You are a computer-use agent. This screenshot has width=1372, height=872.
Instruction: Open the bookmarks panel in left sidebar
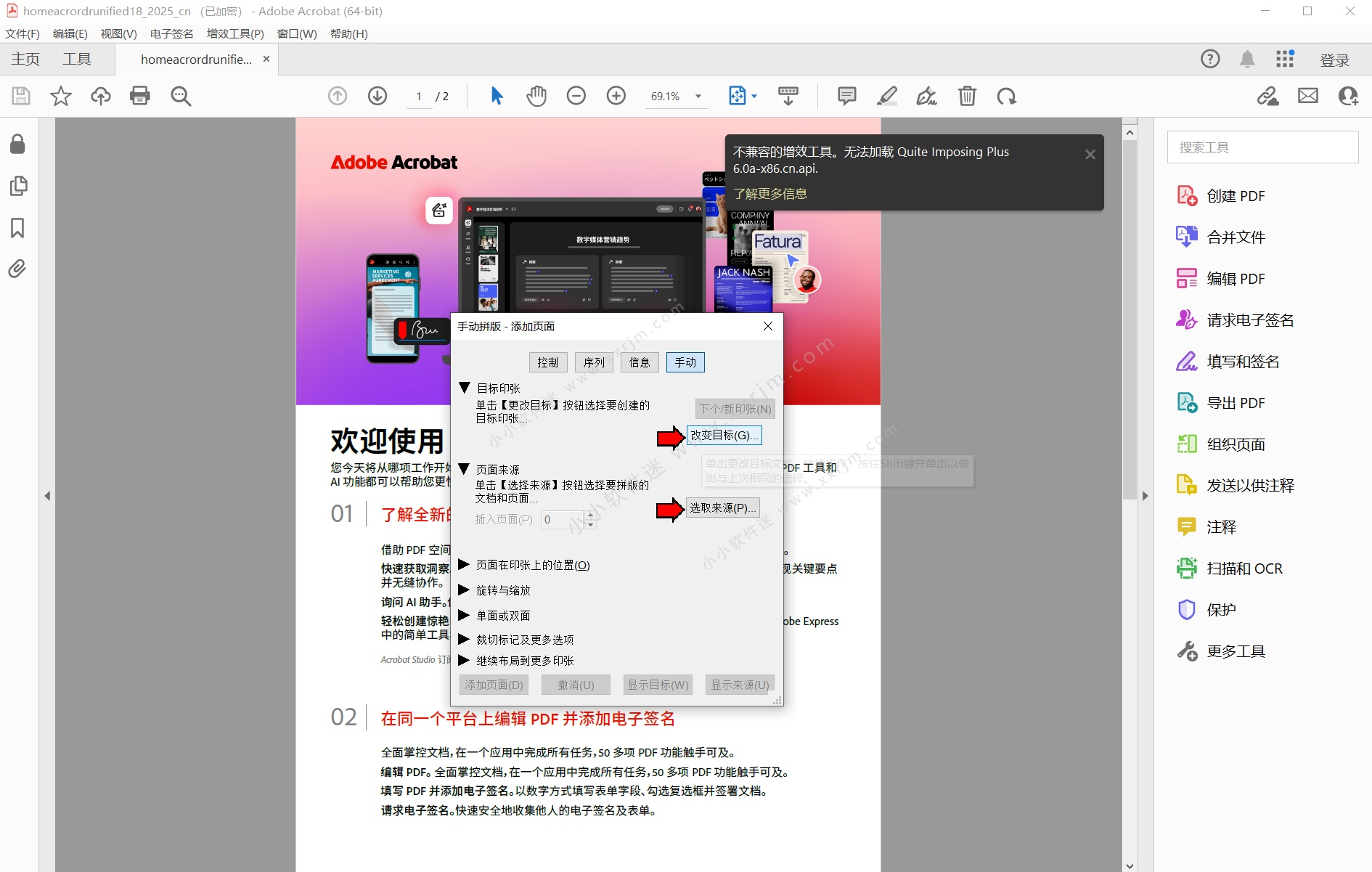pyautogui.click(x=17, y=228)
